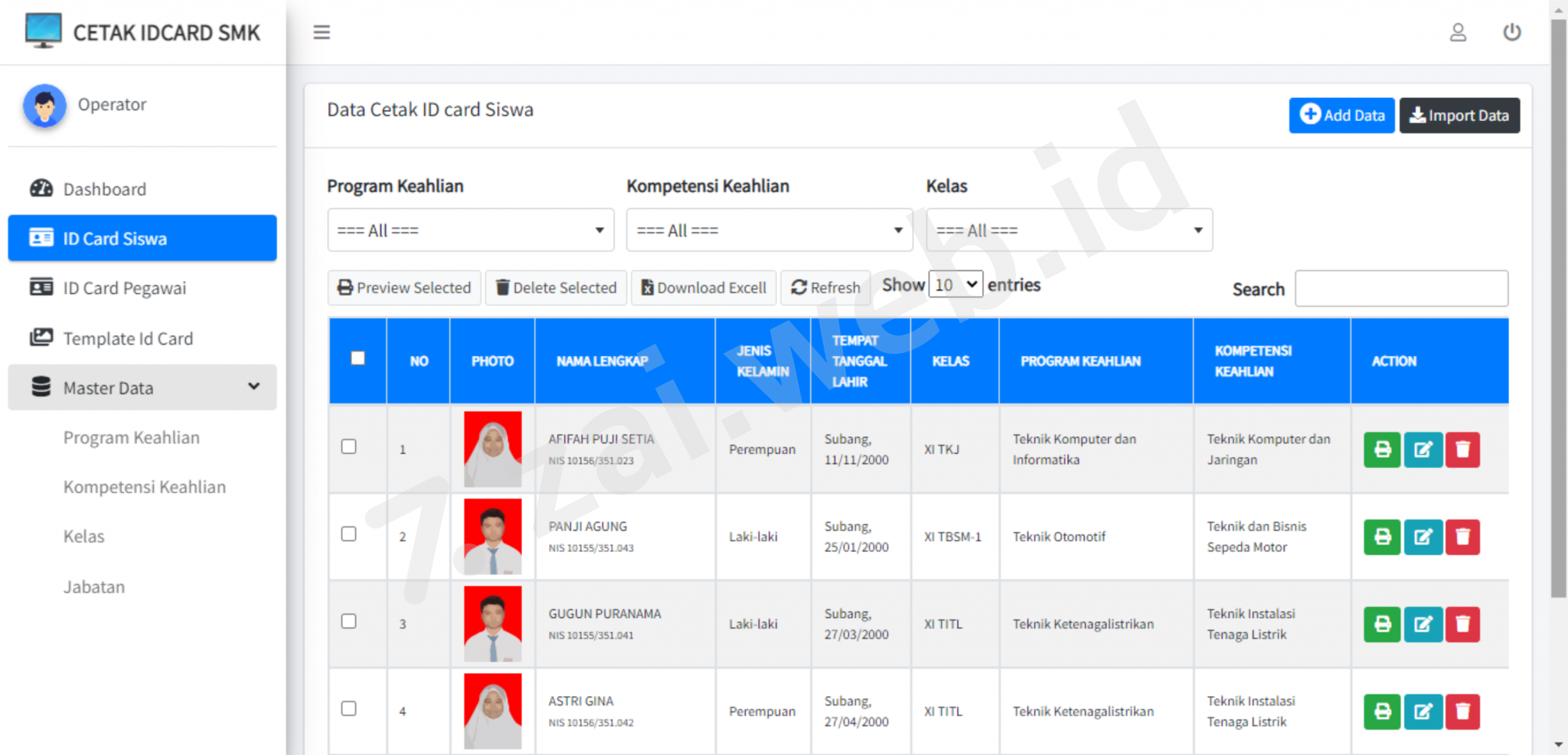Check the select-all checkbox in table header
1568x755 pixels.
click(357, 357)
